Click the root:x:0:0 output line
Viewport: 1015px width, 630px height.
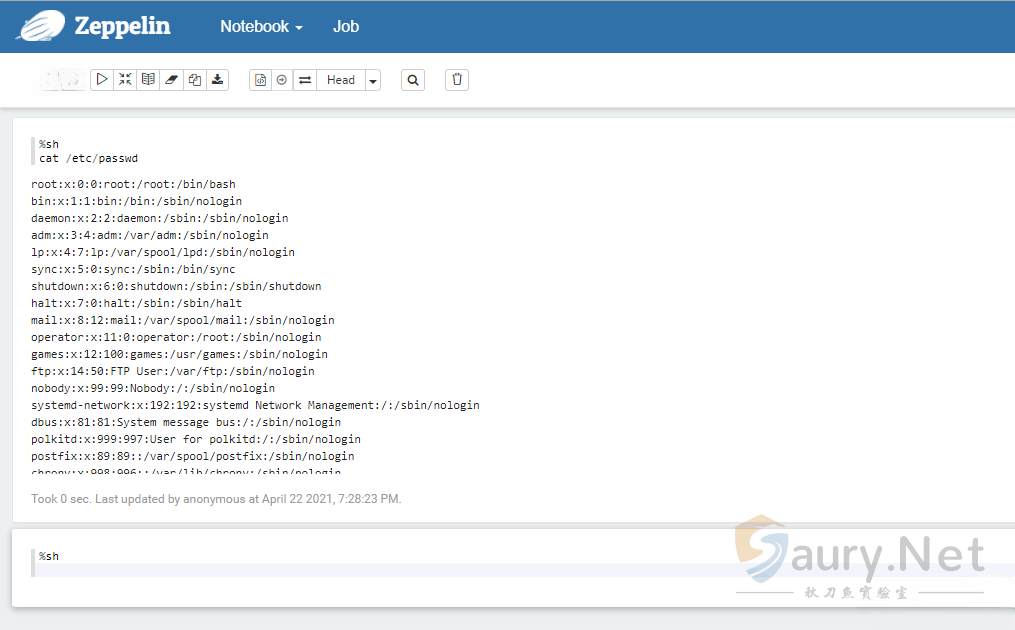click(133, 184)
